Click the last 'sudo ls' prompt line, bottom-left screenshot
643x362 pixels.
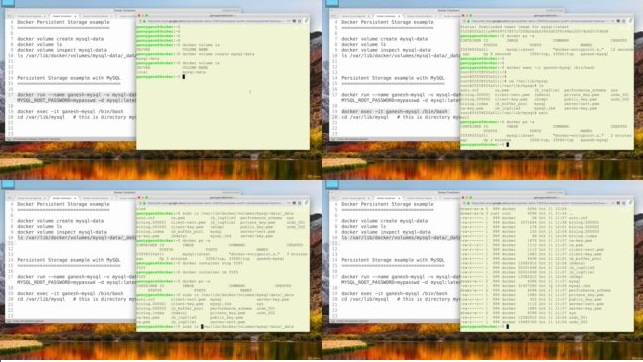(x=215, y=327)
